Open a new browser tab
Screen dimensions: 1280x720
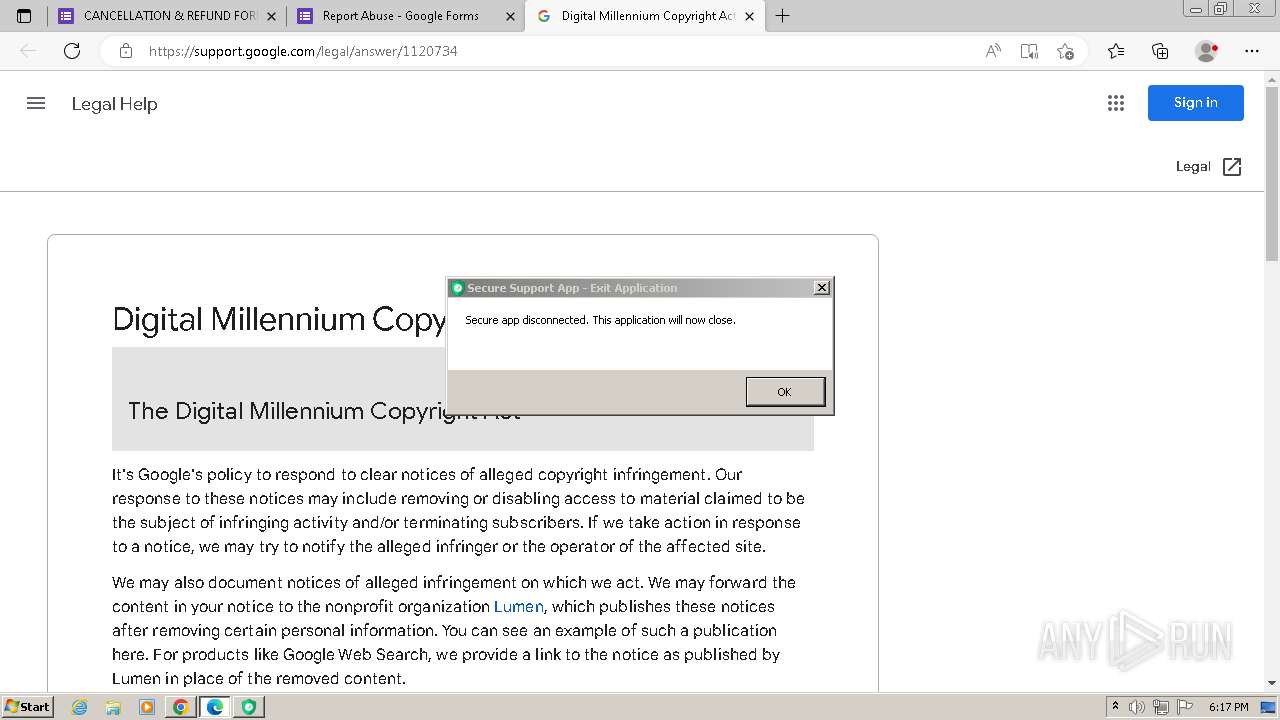(783, 16)
